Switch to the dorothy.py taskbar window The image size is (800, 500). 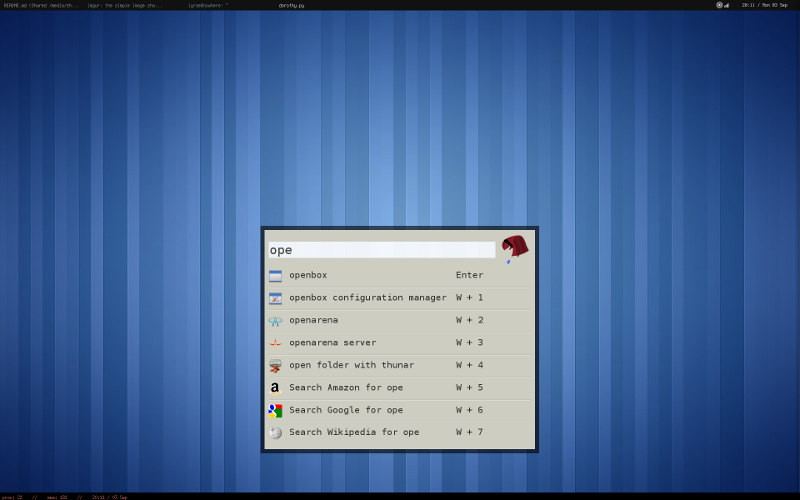pos(291,5)
